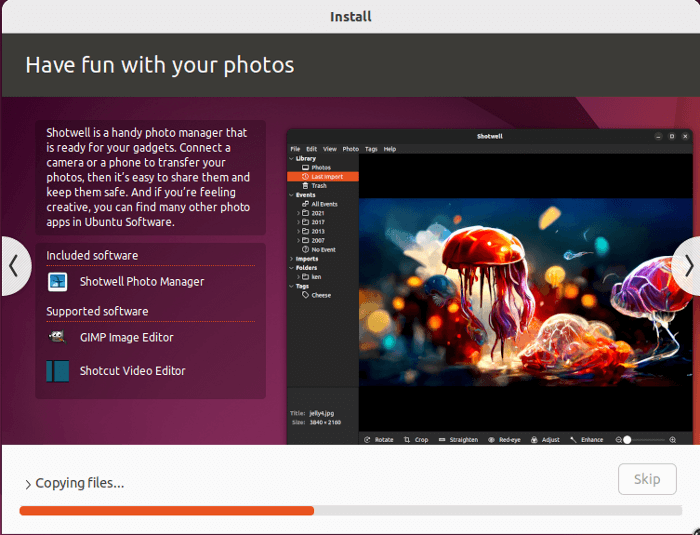Viewport: 700px width, 535px height.
Task: Collapse the Library section in Shotwell
Action: (x=292, y=159)
